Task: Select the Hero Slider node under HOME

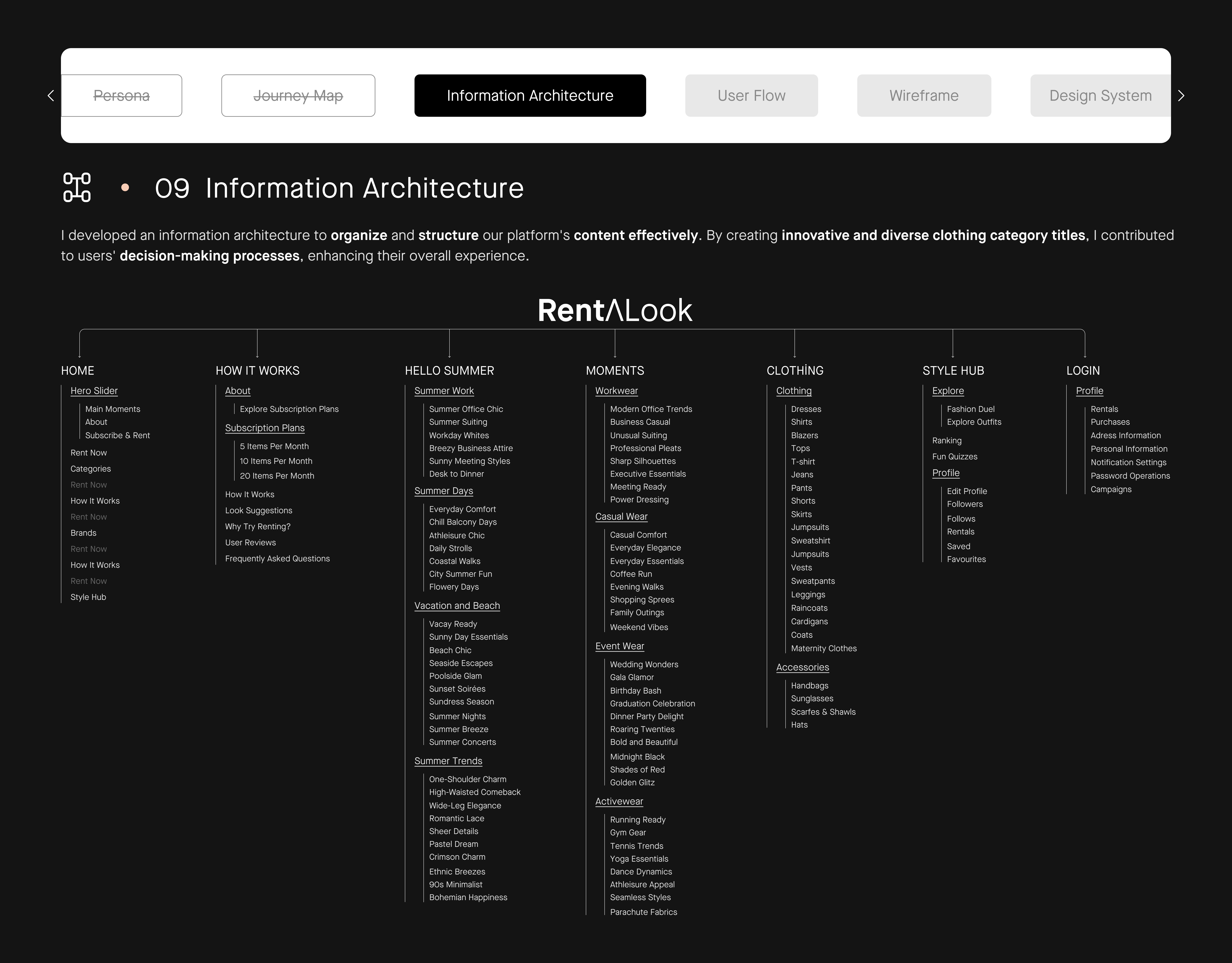Action: (x=94, y=390)
